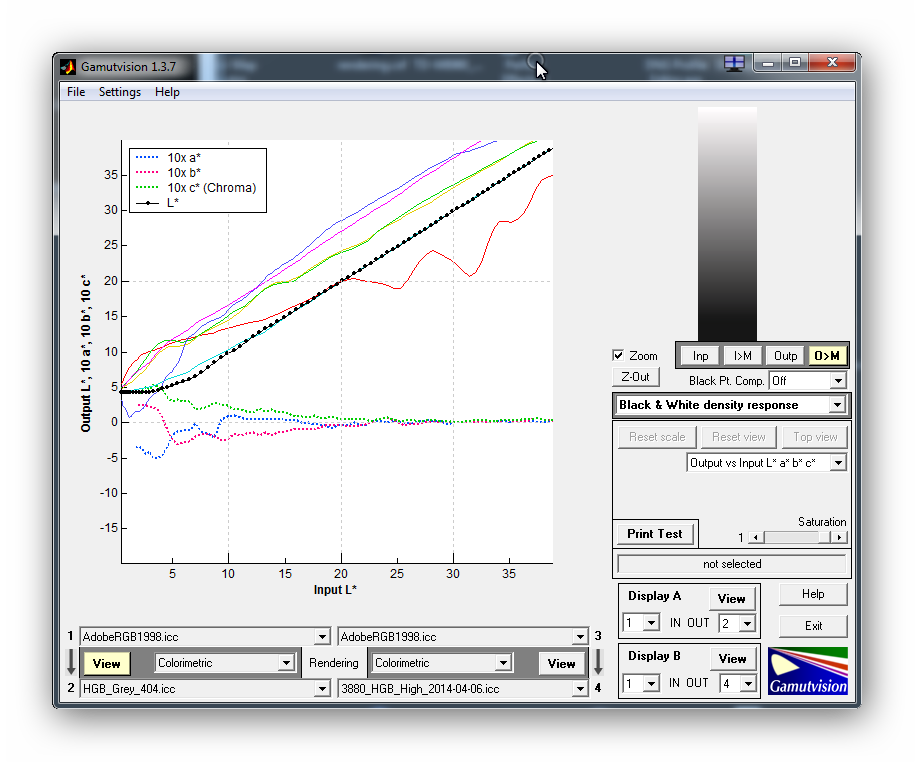Screen dimensions: 915x762
Task: Uncheck the Zoom checkbox
Action: pos(619,356)
